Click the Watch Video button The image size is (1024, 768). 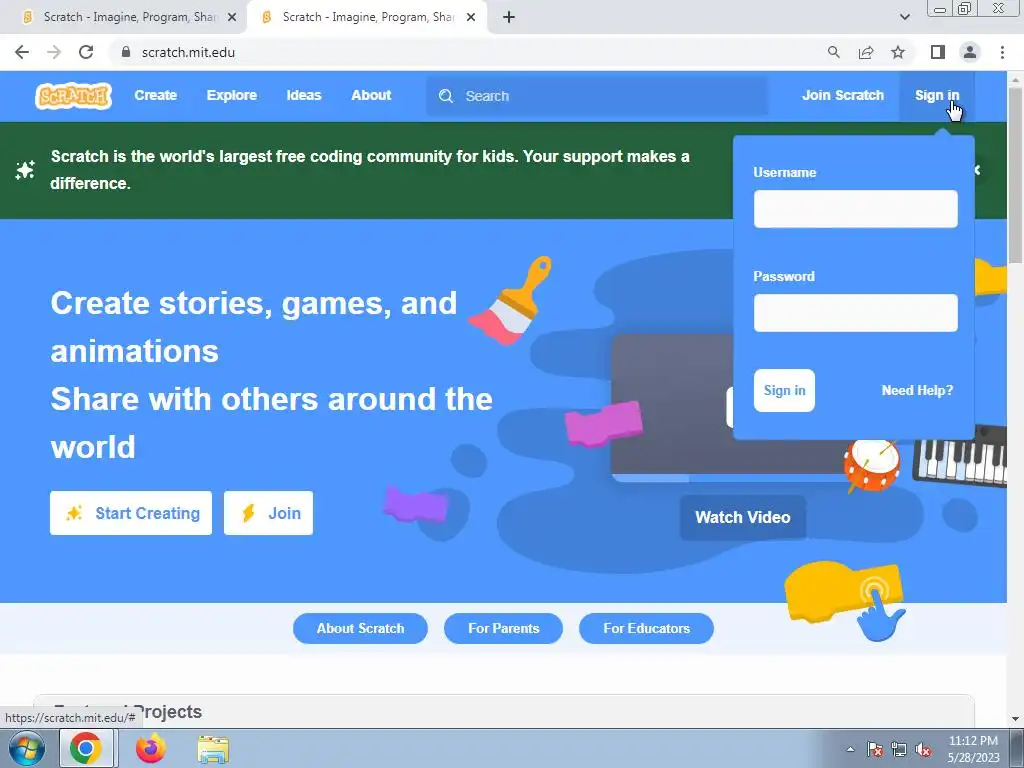pos(743,517)
